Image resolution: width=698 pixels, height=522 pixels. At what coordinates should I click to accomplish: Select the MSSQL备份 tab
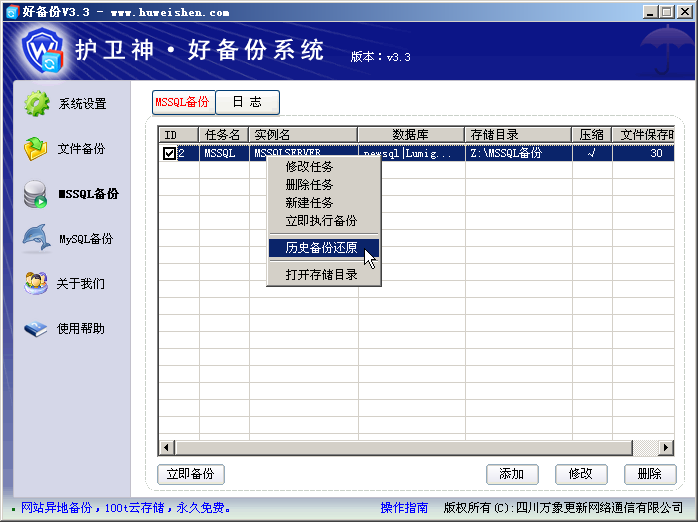[183, 102]
